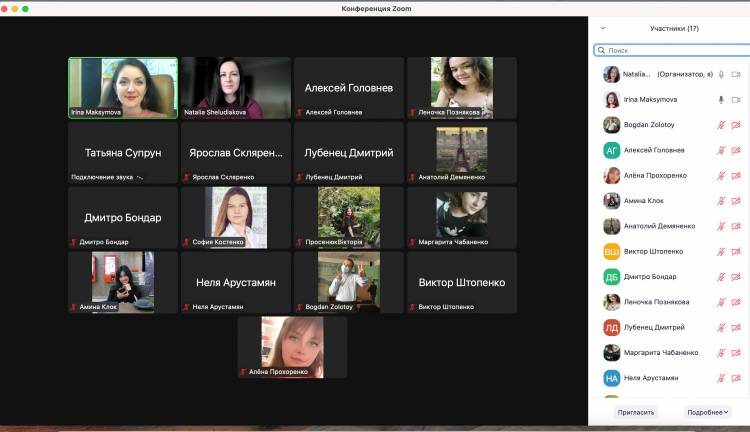Screen dimensions: 750x432
Task: Click Алёна Прохоренко's muted microphone icon
Action: [720, 176]
